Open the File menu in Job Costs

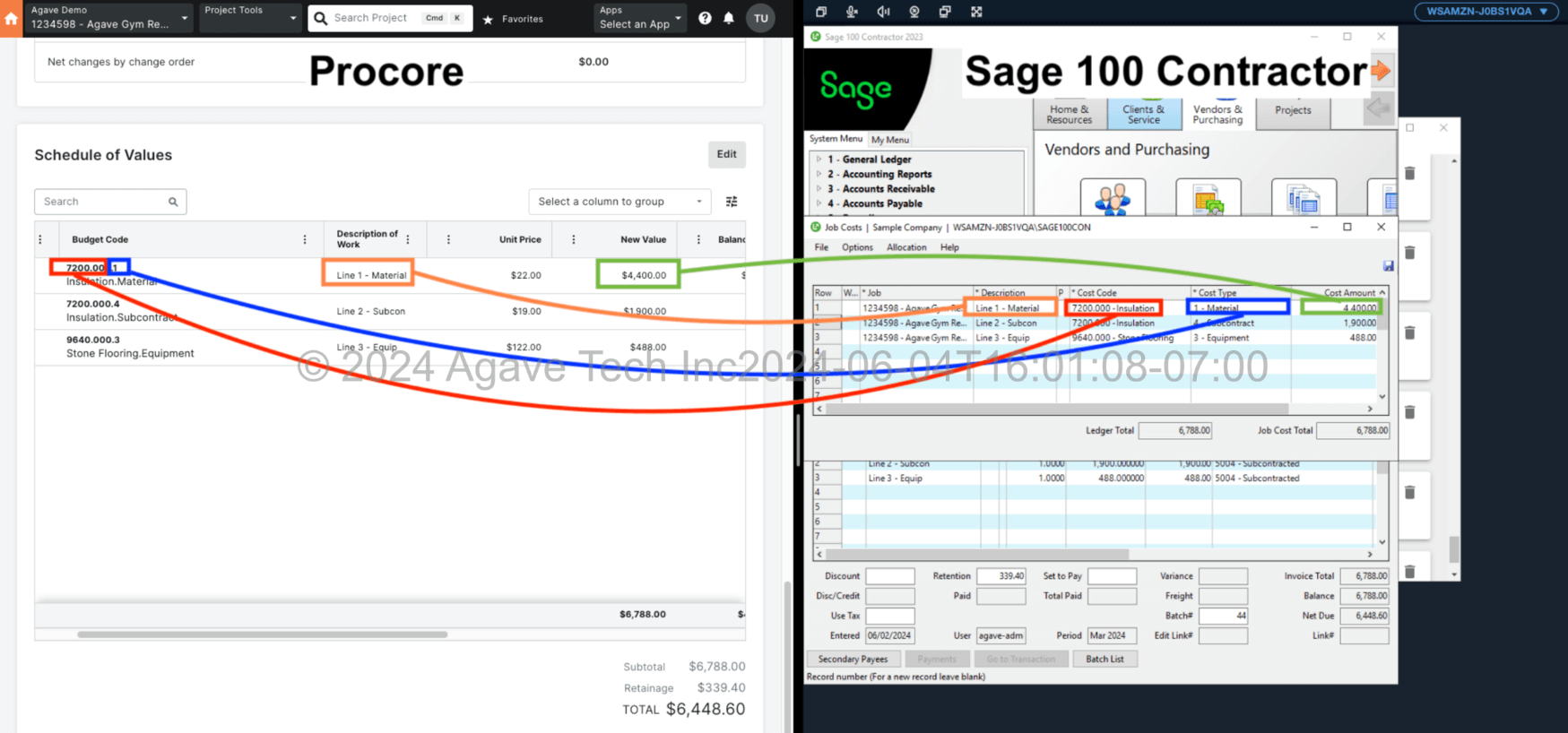click(821, 247)
